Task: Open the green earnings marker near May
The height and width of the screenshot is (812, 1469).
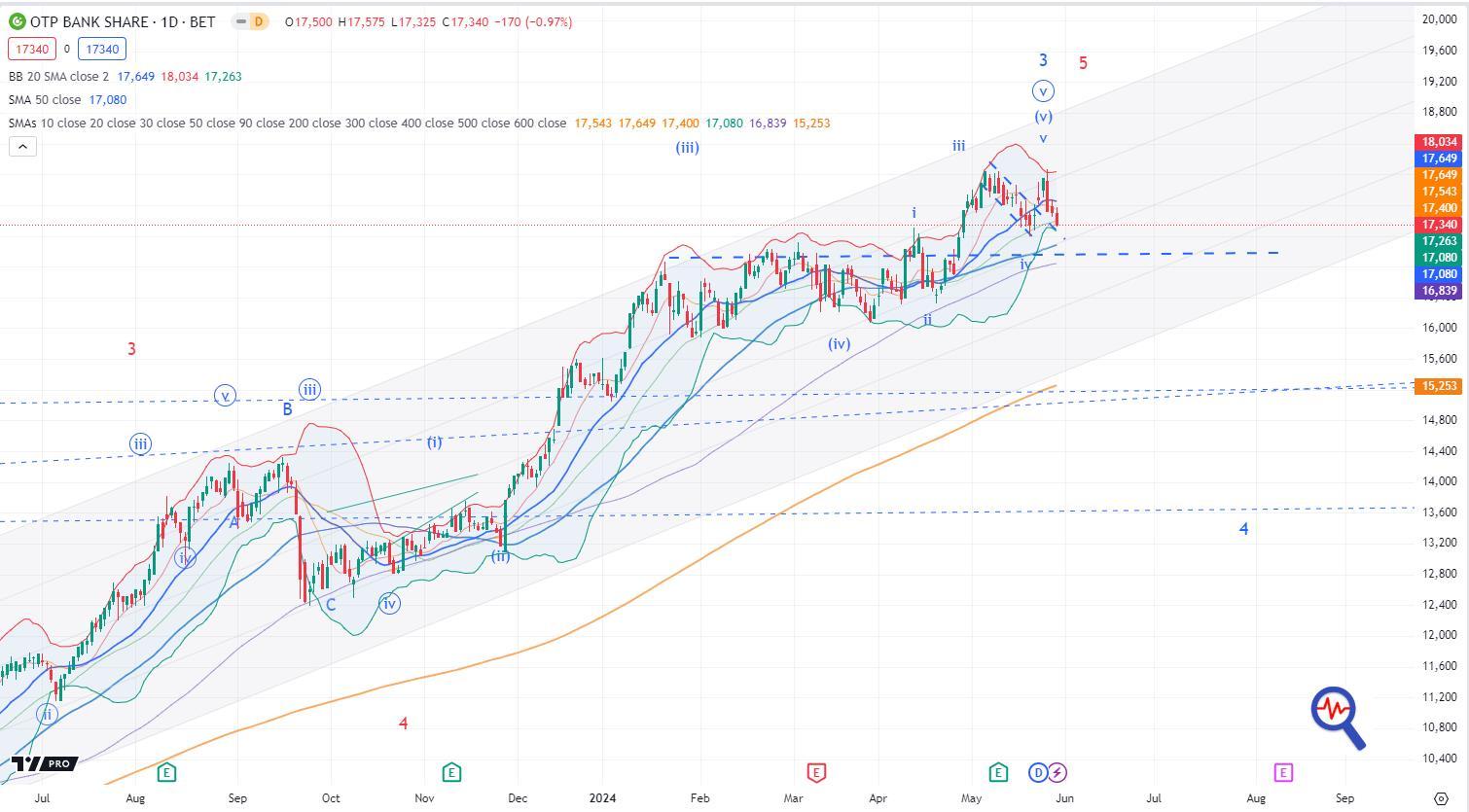Action: [998, 773]
